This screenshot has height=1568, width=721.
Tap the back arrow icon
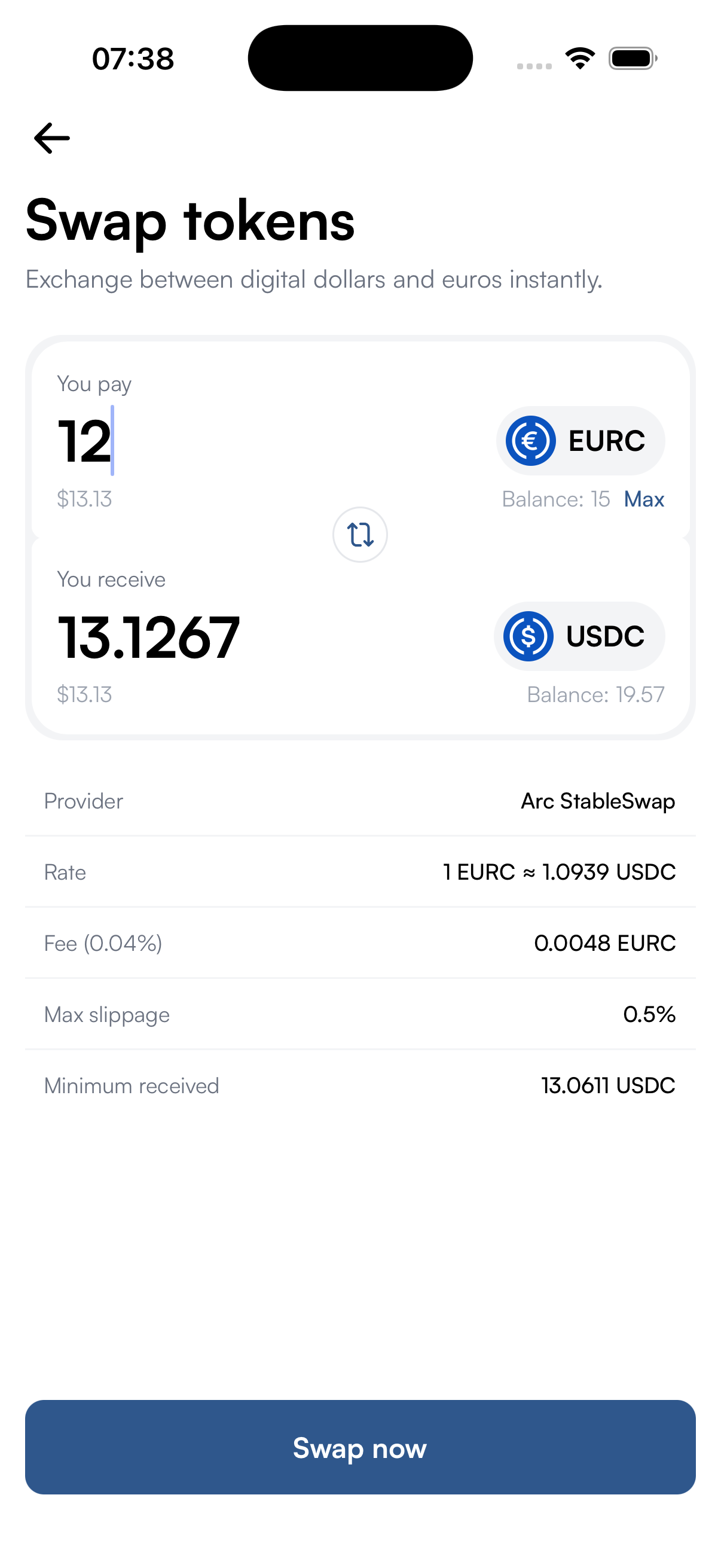coord(52,138)
